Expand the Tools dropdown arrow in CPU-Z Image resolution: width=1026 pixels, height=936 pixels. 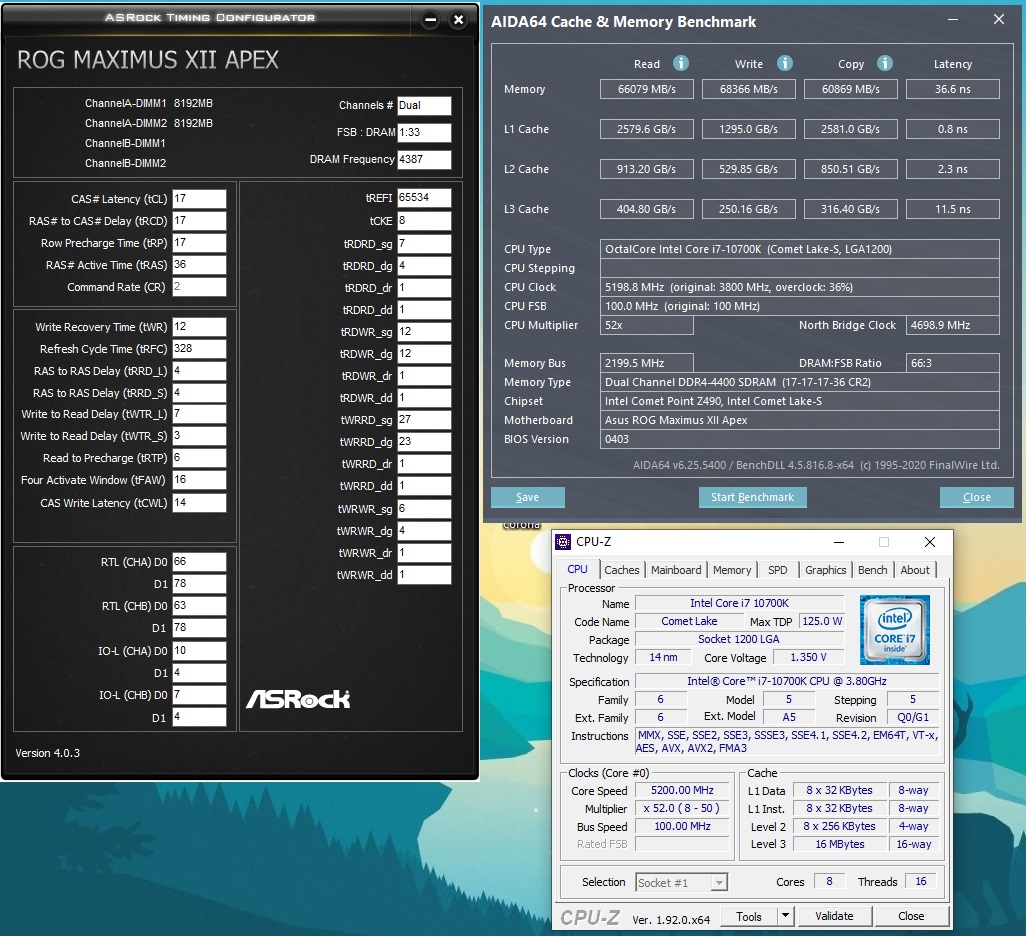[785, 916]
